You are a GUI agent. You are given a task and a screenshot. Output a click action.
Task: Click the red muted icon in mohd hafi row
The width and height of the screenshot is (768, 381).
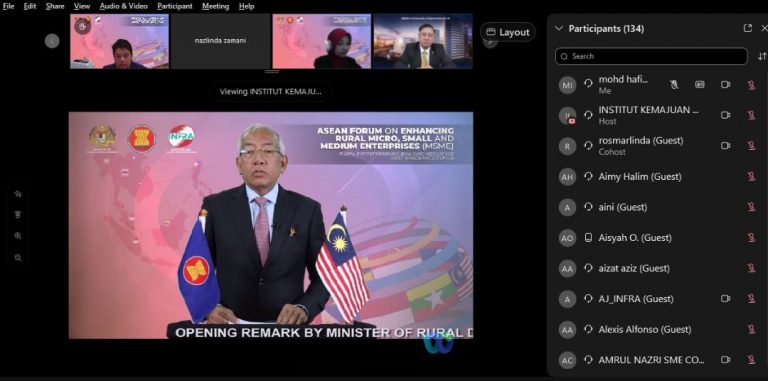point(751,85)
